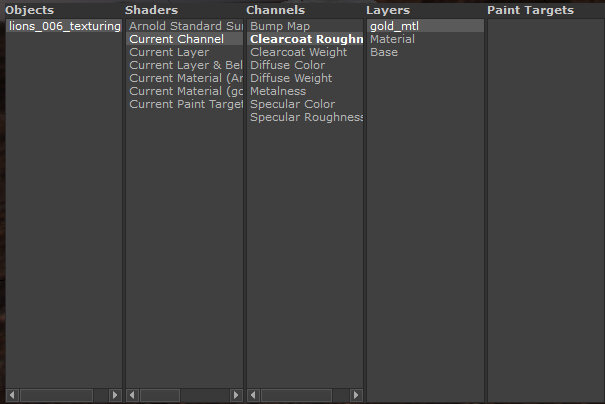Select the lions_006_texturing object
The image size is (605, 404).
[64, 26]
